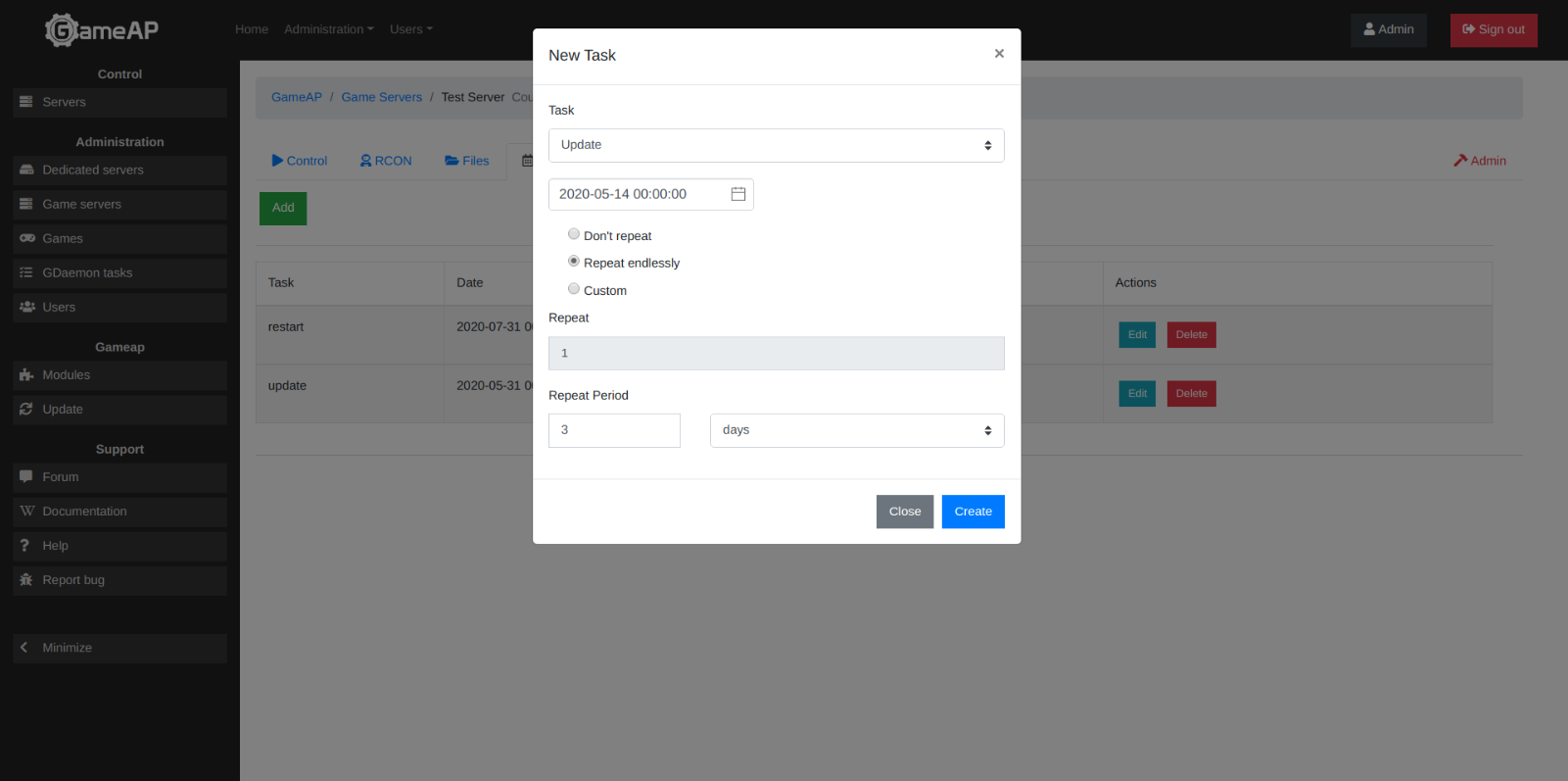Go to Home in top navbar
The width and height of the screenshot is (1568, 781).
(x=252, y=29)
